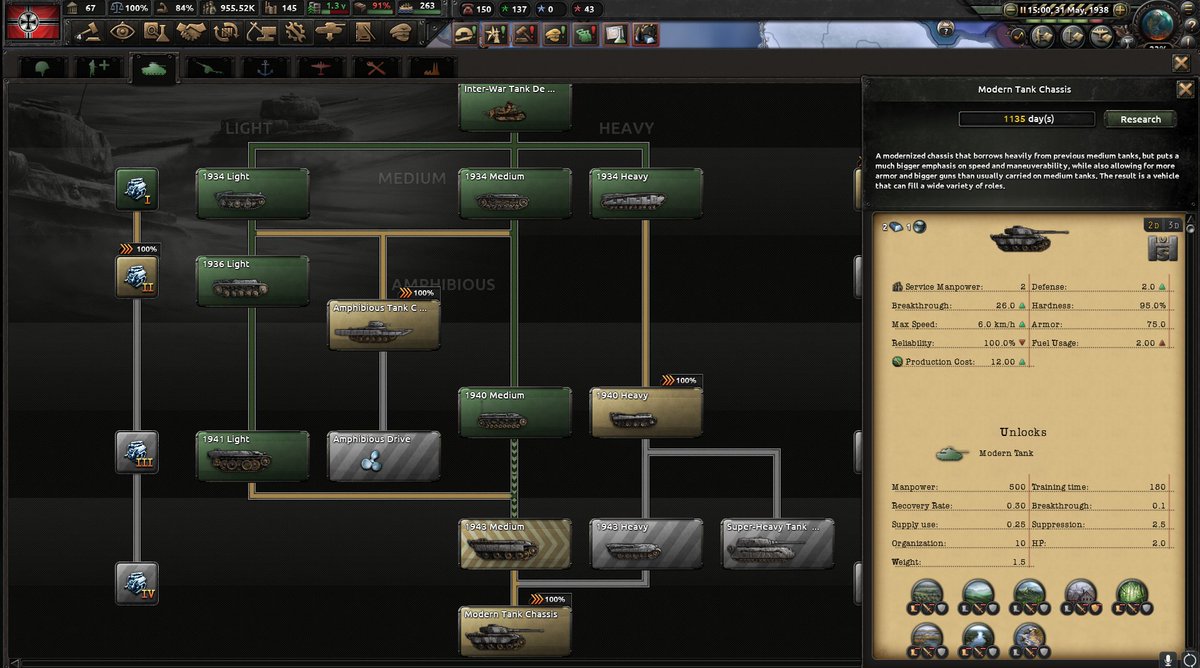
Task: Open the army helmet alert notification
Action: 465,34
